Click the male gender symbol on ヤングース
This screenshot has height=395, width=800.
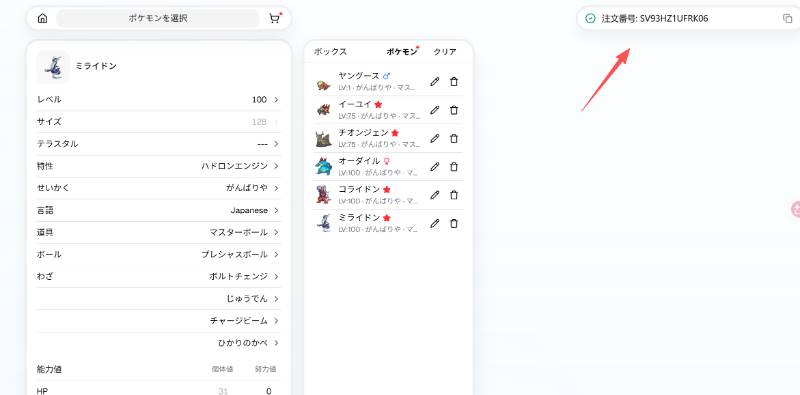386,76
